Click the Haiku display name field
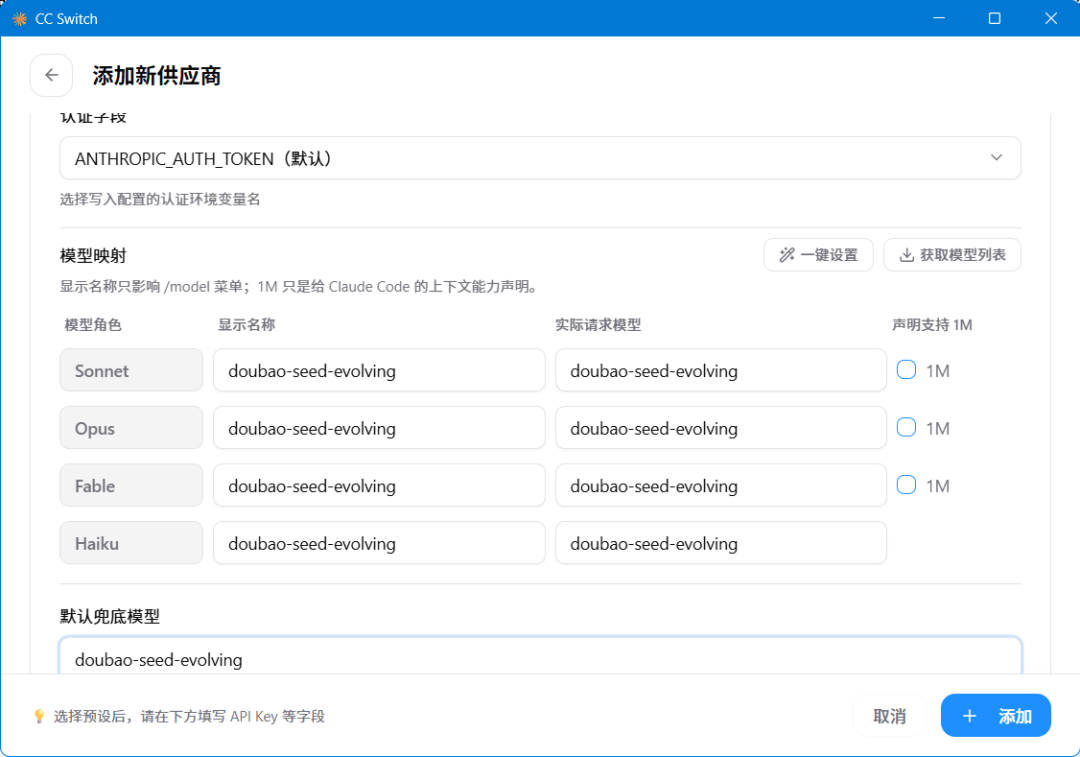Viewport: 1080px width, 757px height. 379,543
